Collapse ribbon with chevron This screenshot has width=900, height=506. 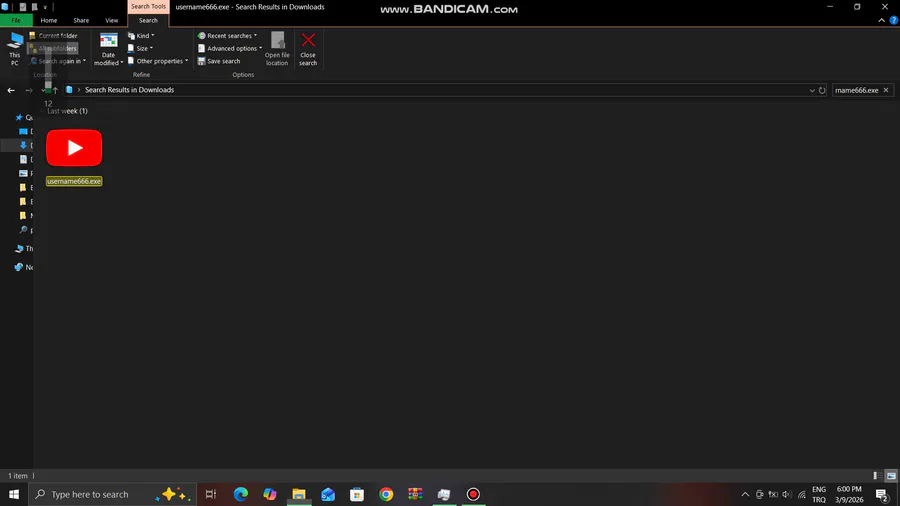882,20
